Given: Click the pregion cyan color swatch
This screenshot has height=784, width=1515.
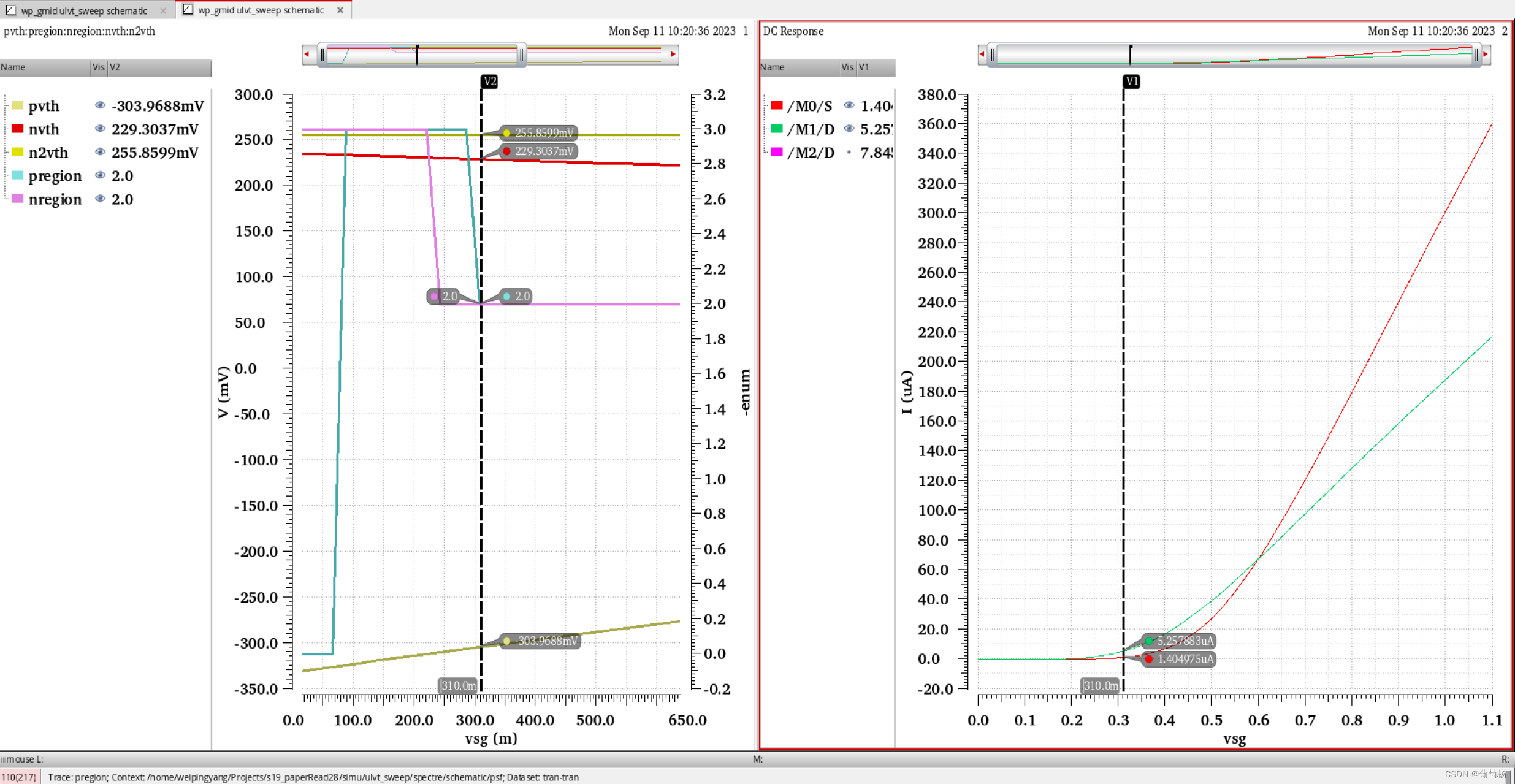Looking at the screenshot, I should tap(17, 176).
